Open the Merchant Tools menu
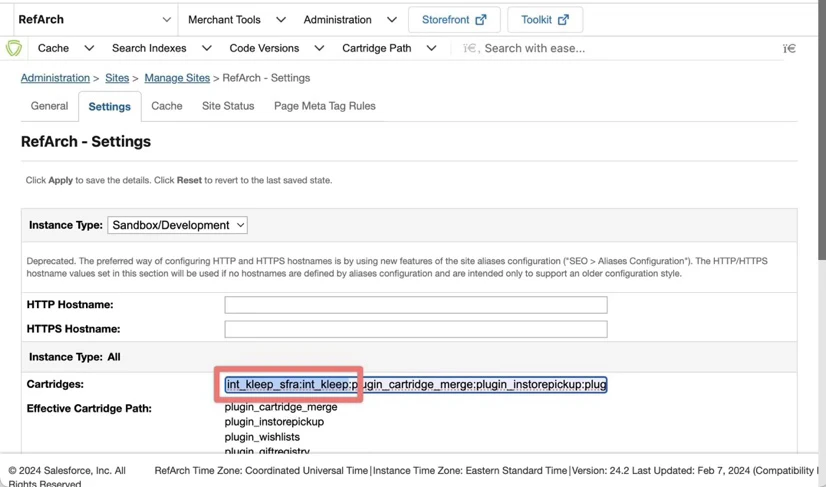Viewport: 826px width, 487px height. pyautogui.click(x=237, y=20)
